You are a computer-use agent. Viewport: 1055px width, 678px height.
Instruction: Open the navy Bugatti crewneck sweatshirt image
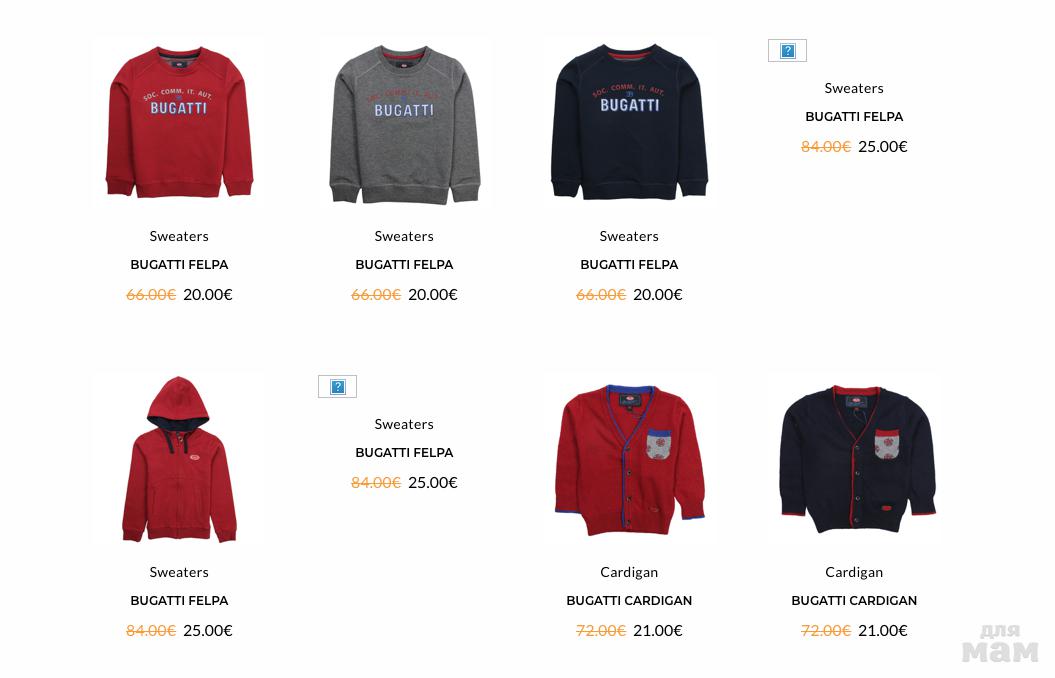tap(629, 122)
